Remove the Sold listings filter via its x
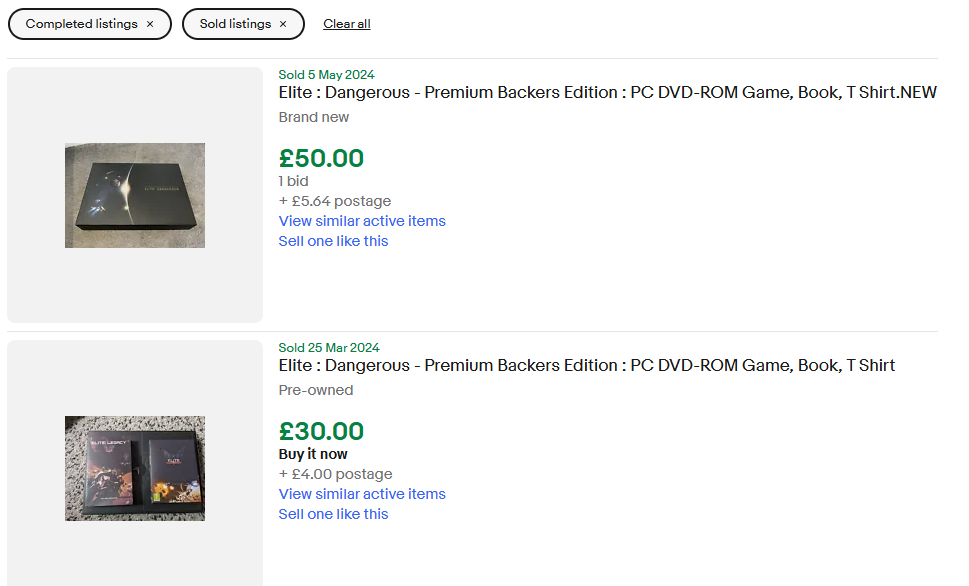Viewport: 969px width, 586px height. [x=283, y=24]
